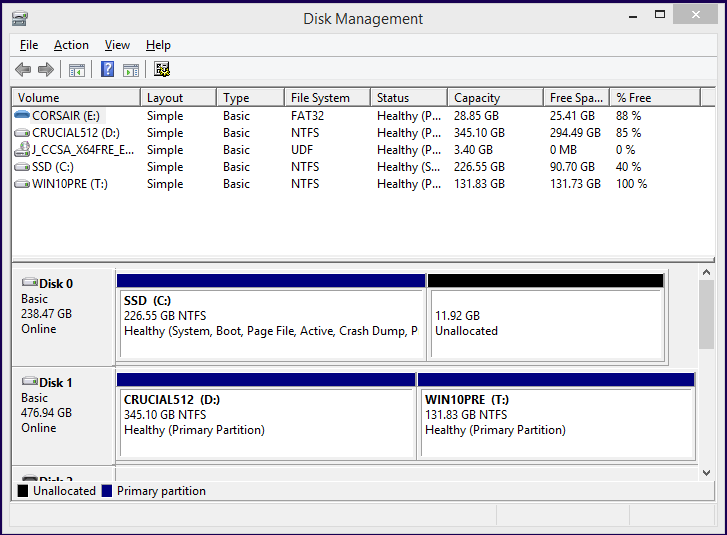Image resolution: width=727 pixels, height=535 pixels.
Task: Sort by the Type column header
Action: pos(250,98)
